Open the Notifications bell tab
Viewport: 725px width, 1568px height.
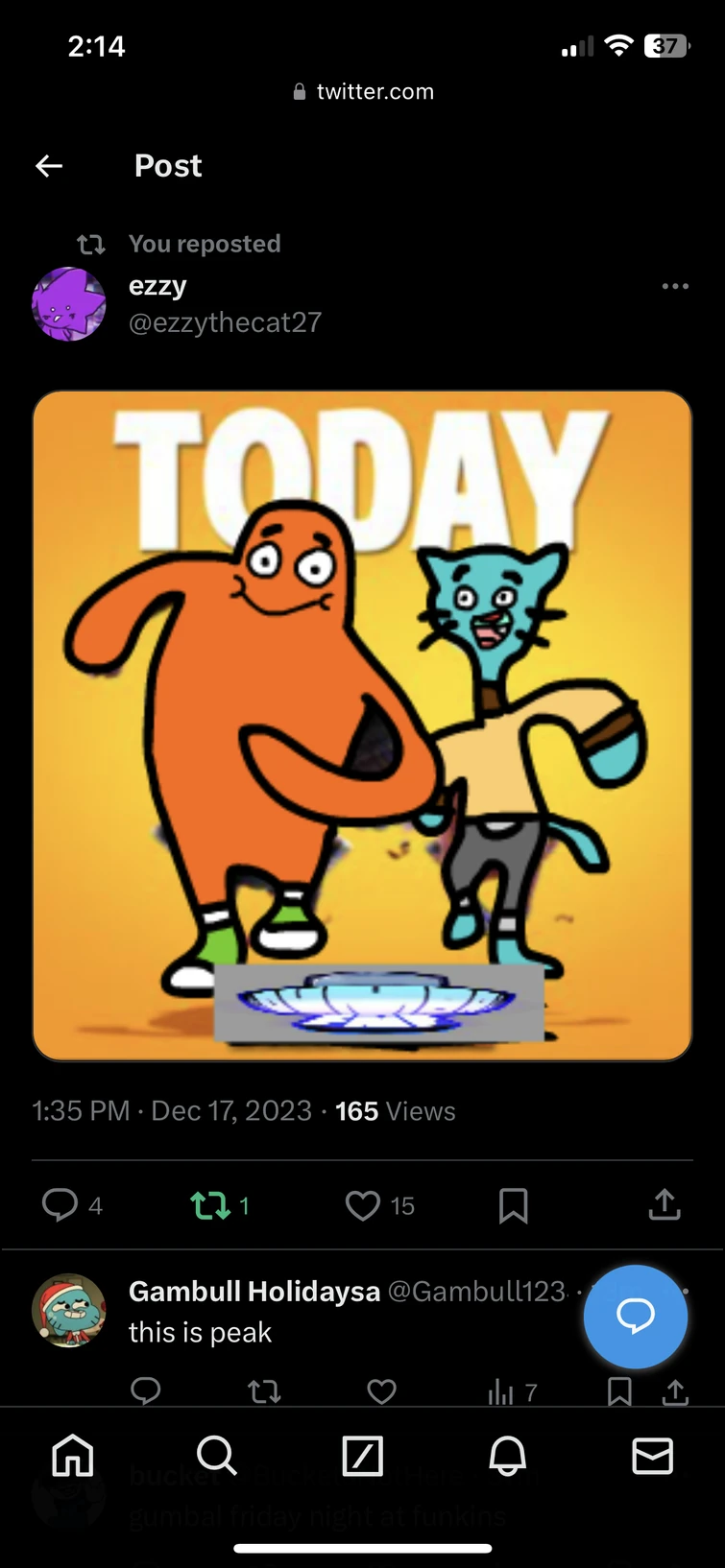point(508,1456)
